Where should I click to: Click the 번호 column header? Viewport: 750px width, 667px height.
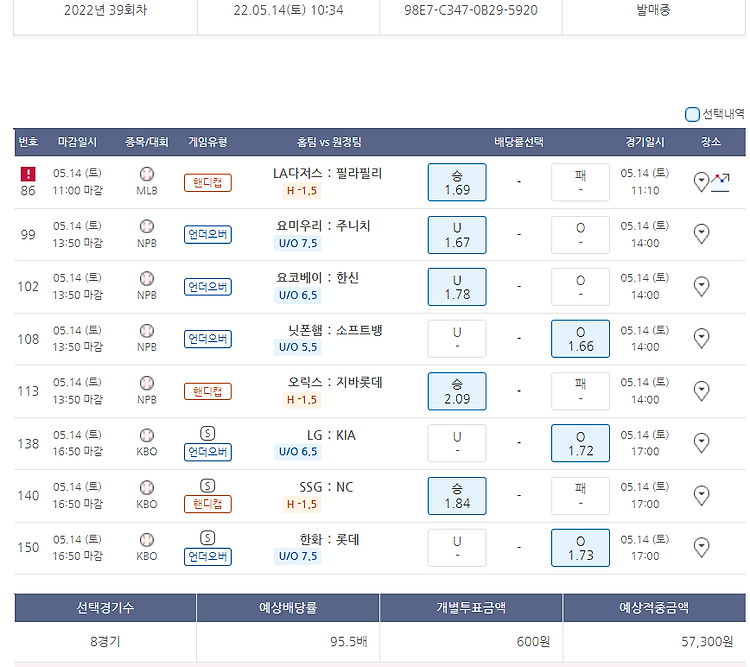point(28,142)
